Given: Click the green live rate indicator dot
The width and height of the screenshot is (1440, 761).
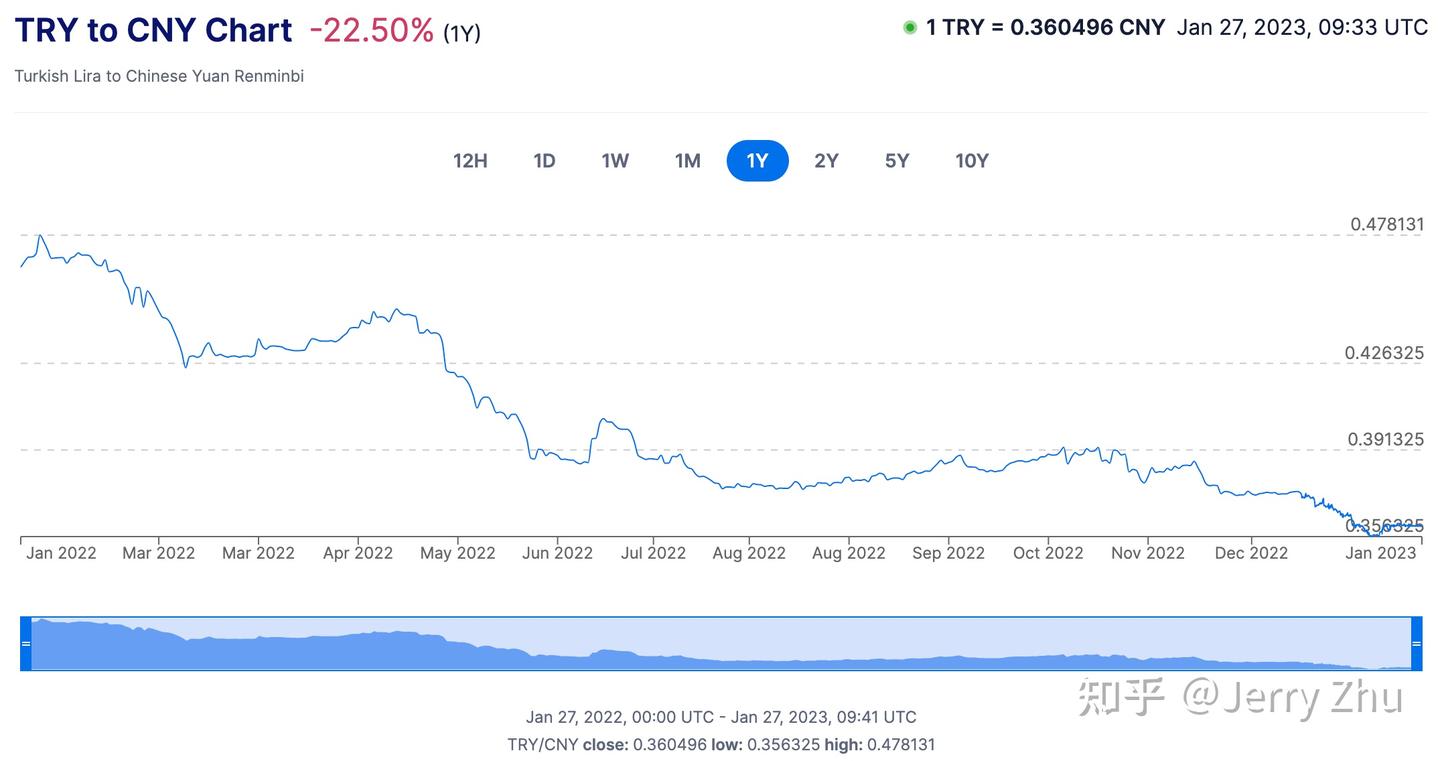Looking at the screenshot, I should coord(909,27).
